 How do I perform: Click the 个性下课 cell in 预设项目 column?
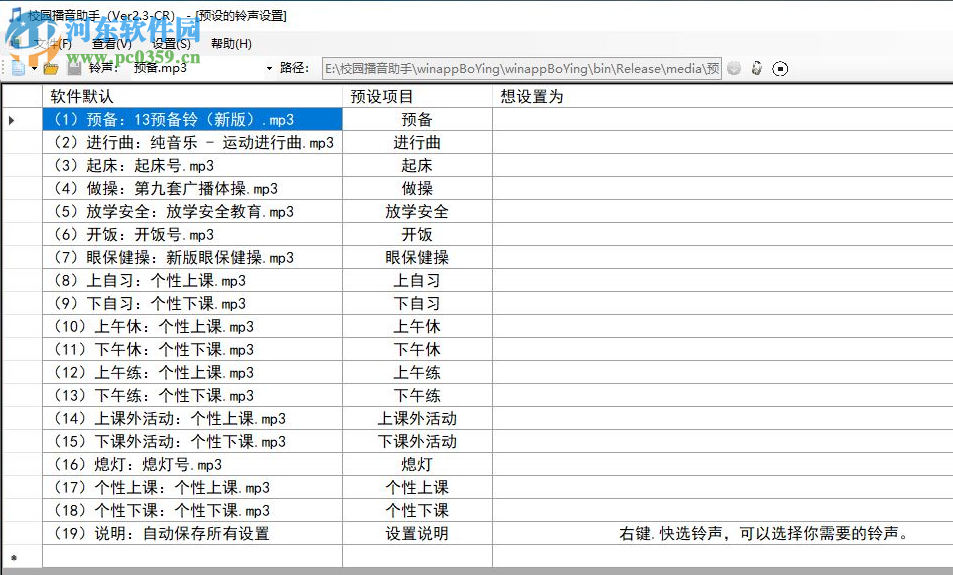tap(418, 510)
